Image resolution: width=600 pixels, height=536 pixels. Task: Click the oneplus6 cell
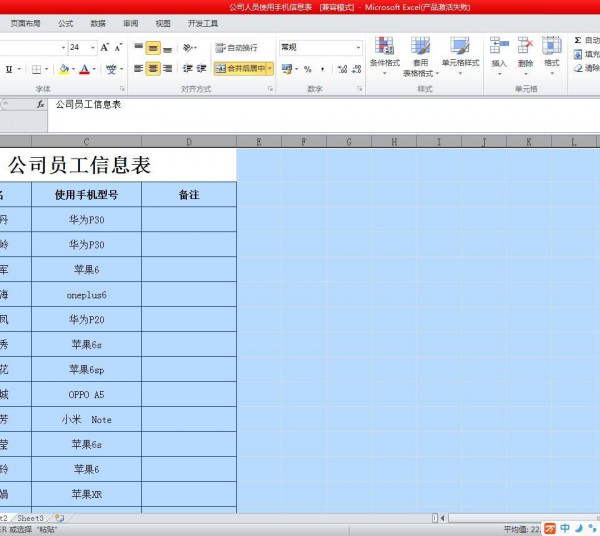tap(86, 295)
